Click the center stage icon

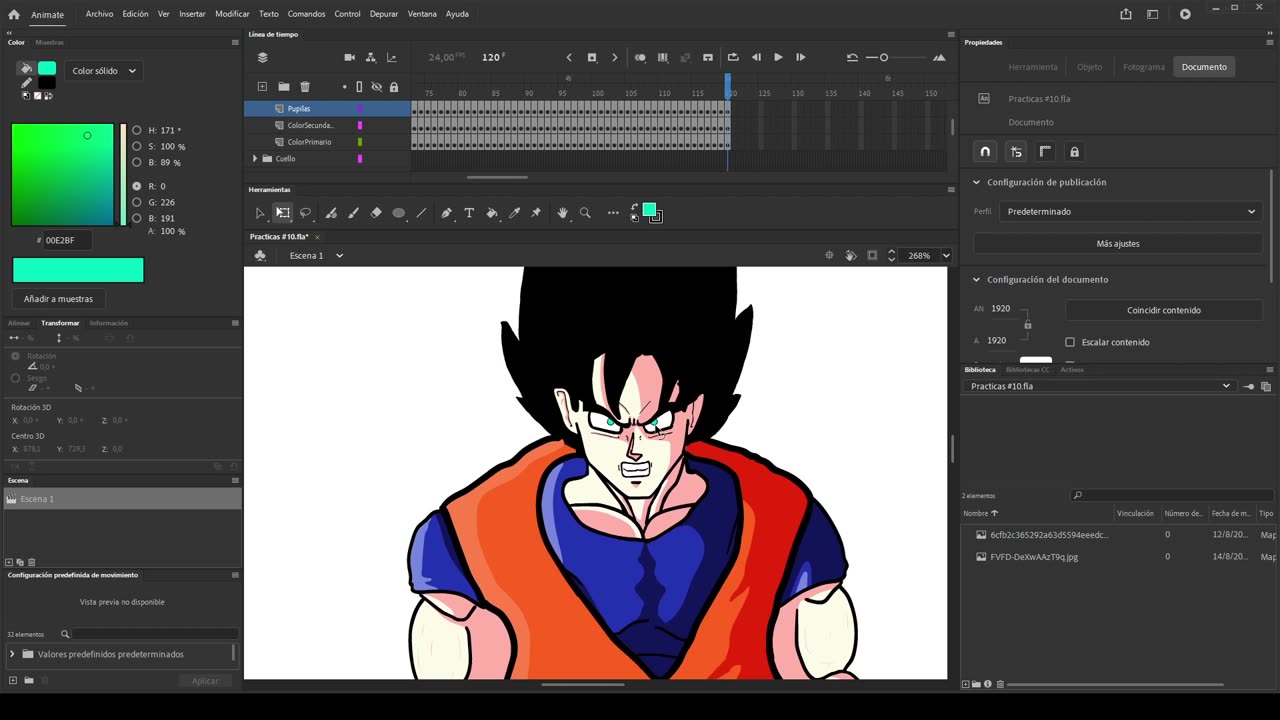click(x=829, y=255)
